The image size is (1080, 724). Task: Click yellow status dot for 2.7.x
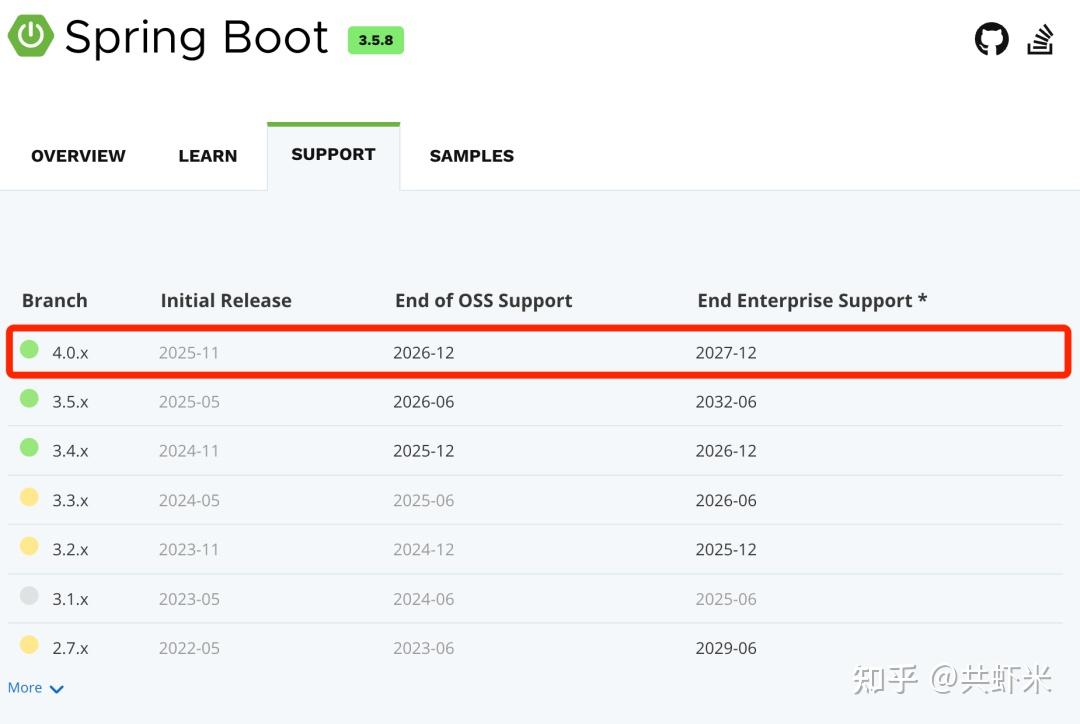[29, 644]
